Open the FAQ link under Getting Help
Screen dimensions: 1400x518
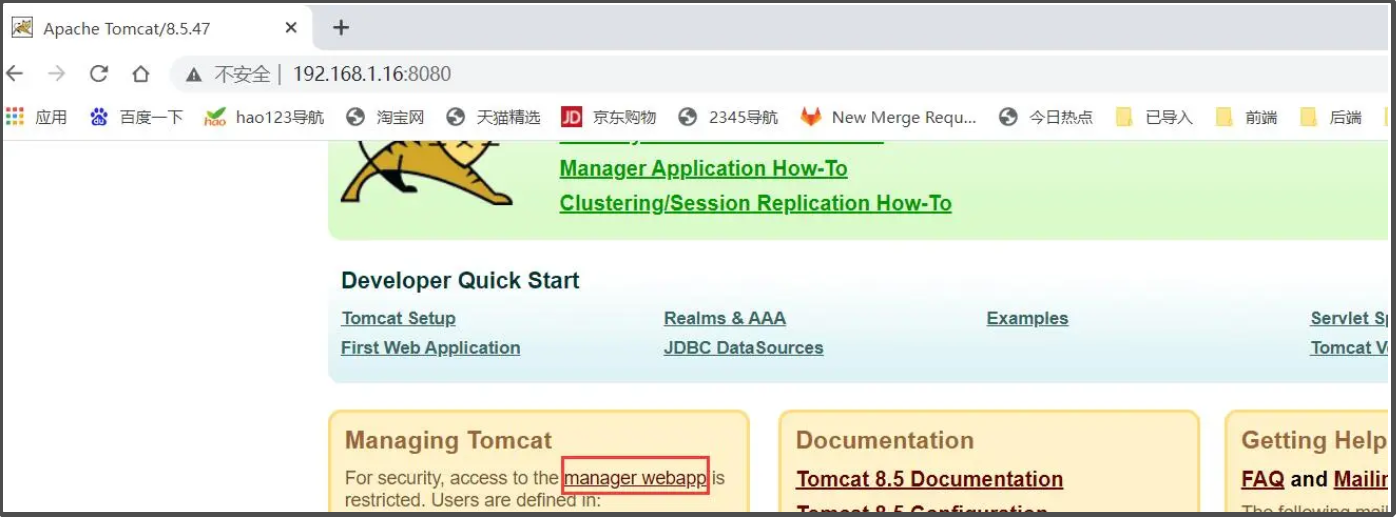click(x=1262, y=479)
